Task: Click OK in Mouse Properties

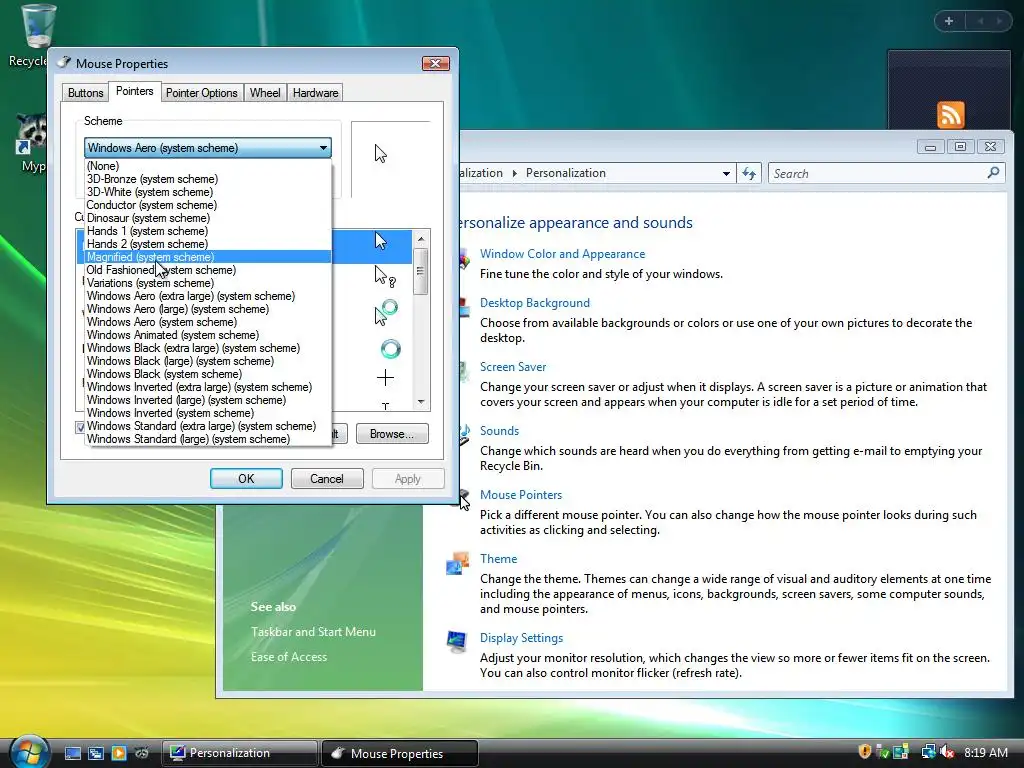Action: tap(246, 479)
